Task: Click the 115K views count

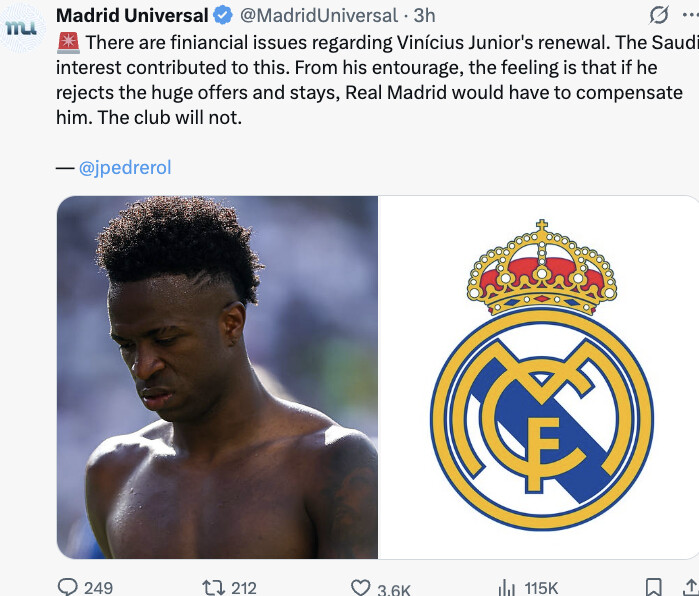Action: pyautogui.click(x=541, y=588)
